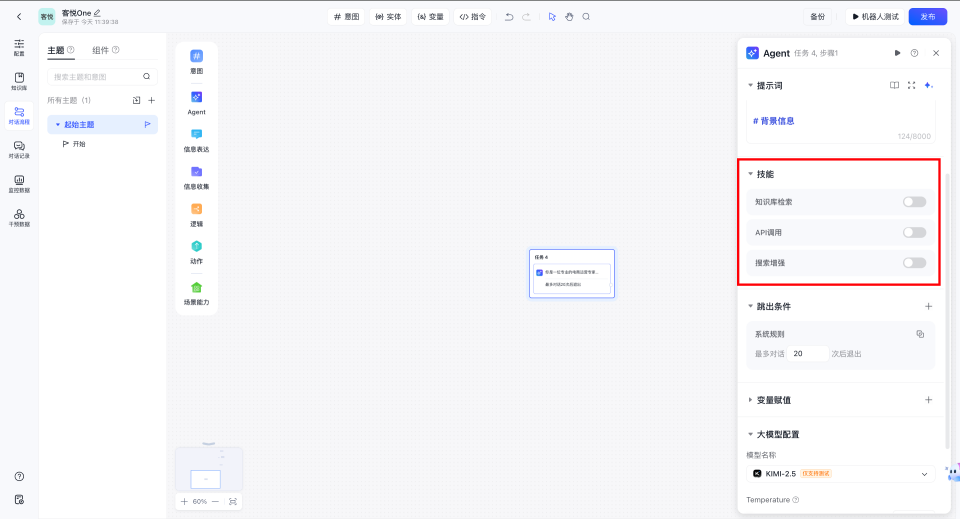The height and width of the screenshot is (519, 960).
Task: Open the 指令 toolbar menu
Action: [473, 17]
